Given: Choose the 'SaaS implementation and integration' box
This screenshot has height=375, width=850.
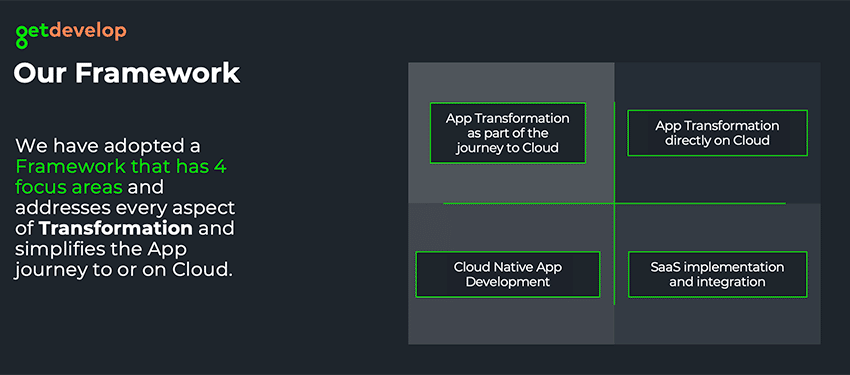Looking at the screenshot, I should (717, 274).
